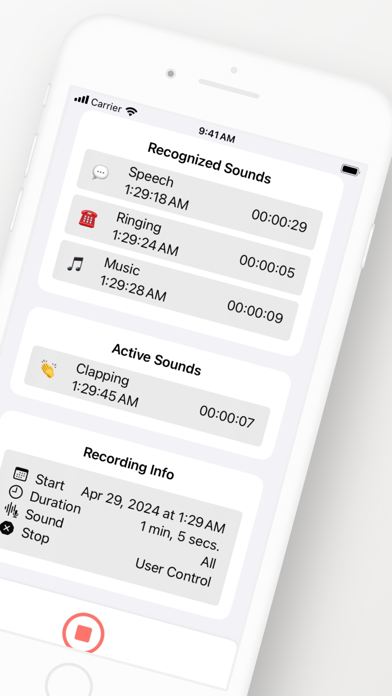Screen dimensions: 392x696
Task: Select the 1:29:24 AM timestamp
Action: point(145,243)
